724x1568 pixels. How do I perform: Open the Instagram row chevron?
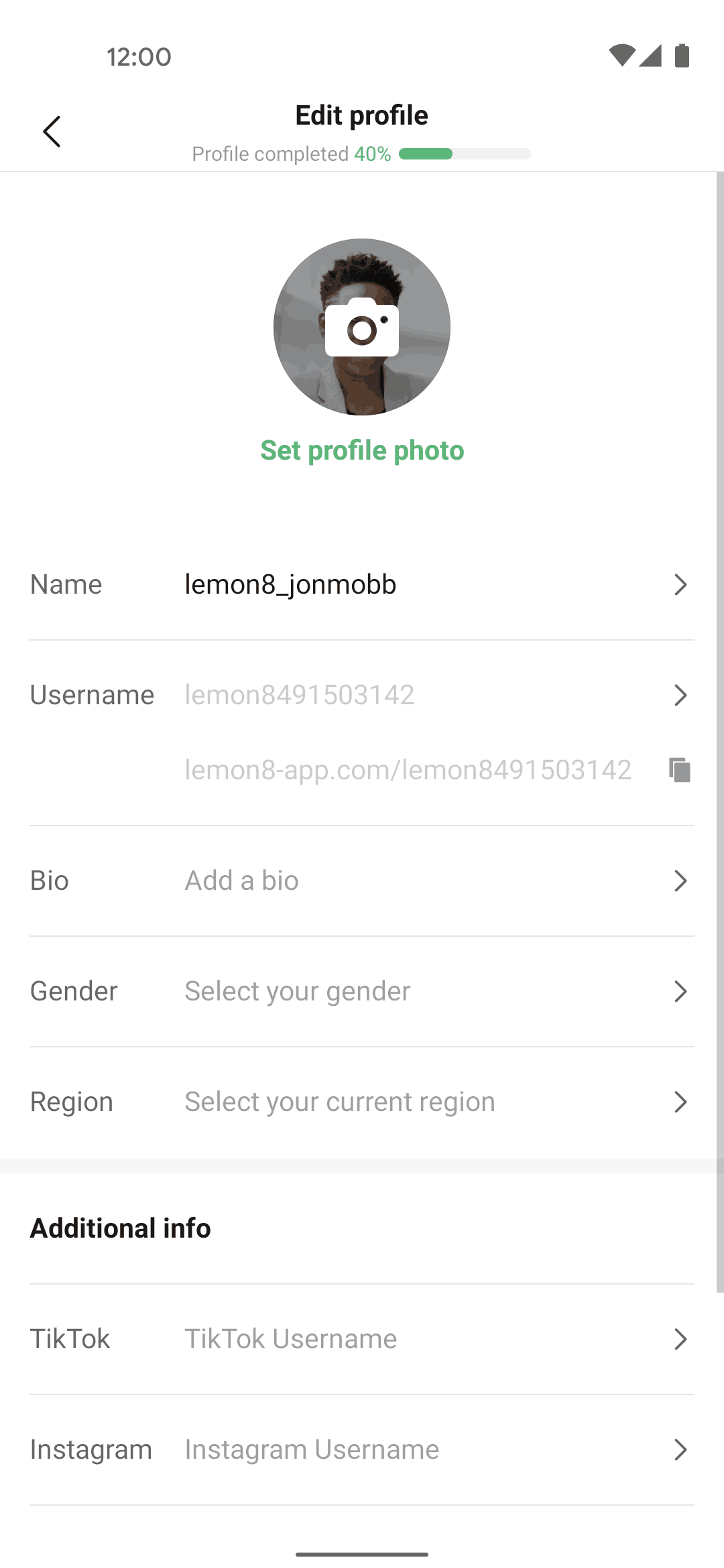coord(680,1450)
